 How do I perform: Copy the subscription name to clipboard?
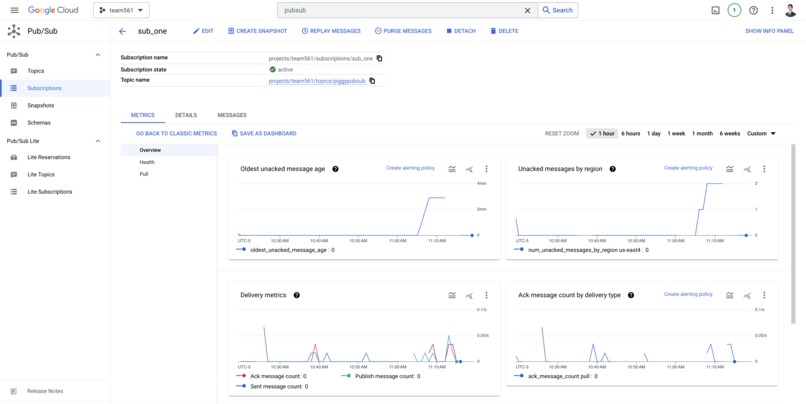coord(379,59)
